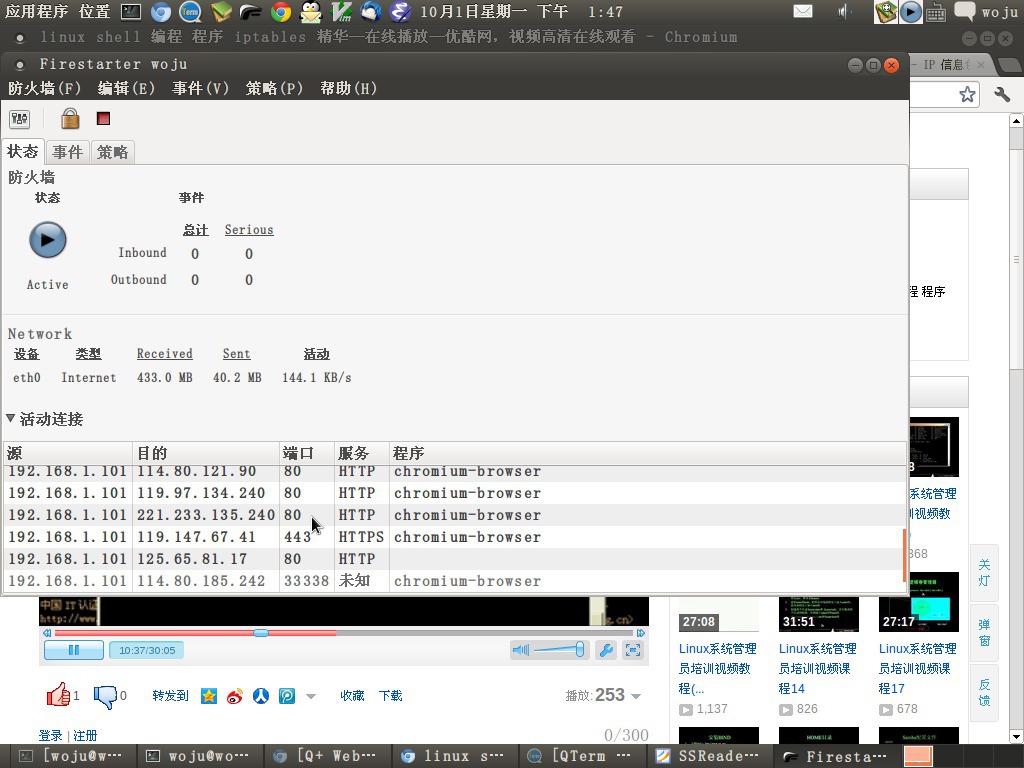Open the 防火墙(F) menu
1024x768 pixels.
point(44,88)
